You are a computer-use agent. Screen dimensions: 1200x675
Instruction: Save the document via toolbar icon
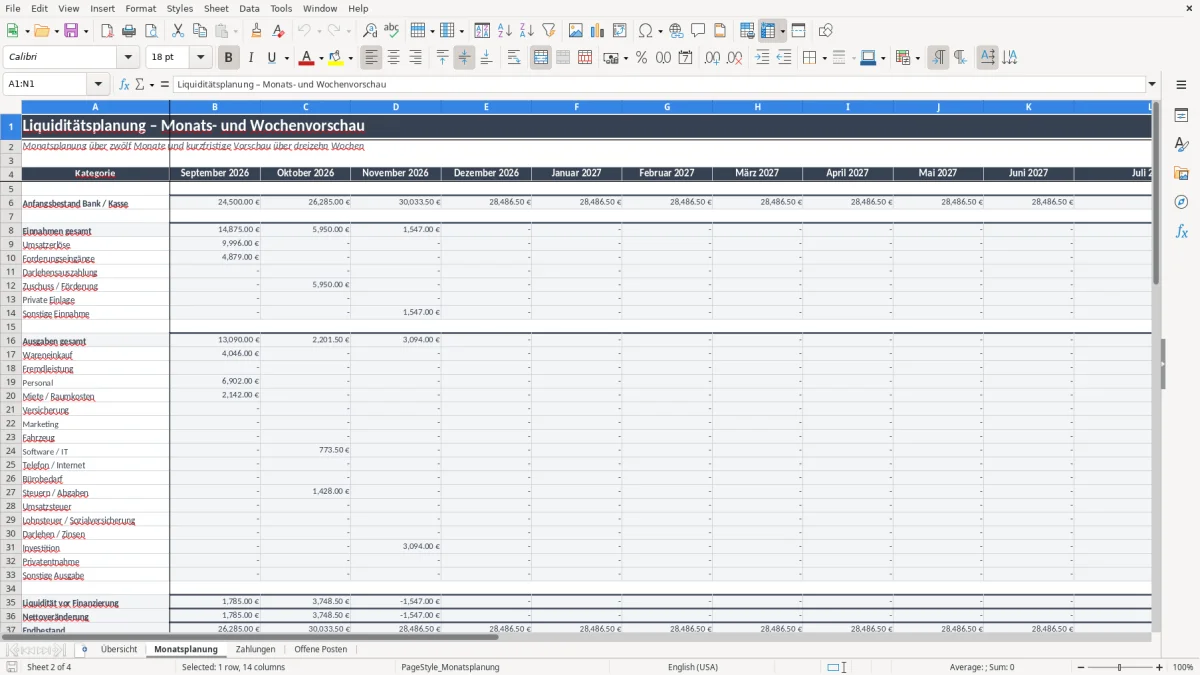[x=71, y=31]
